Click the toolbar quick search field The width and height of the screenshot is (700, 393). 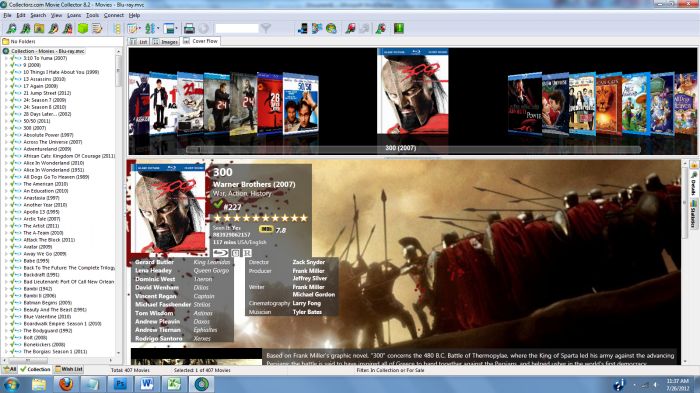237,29
